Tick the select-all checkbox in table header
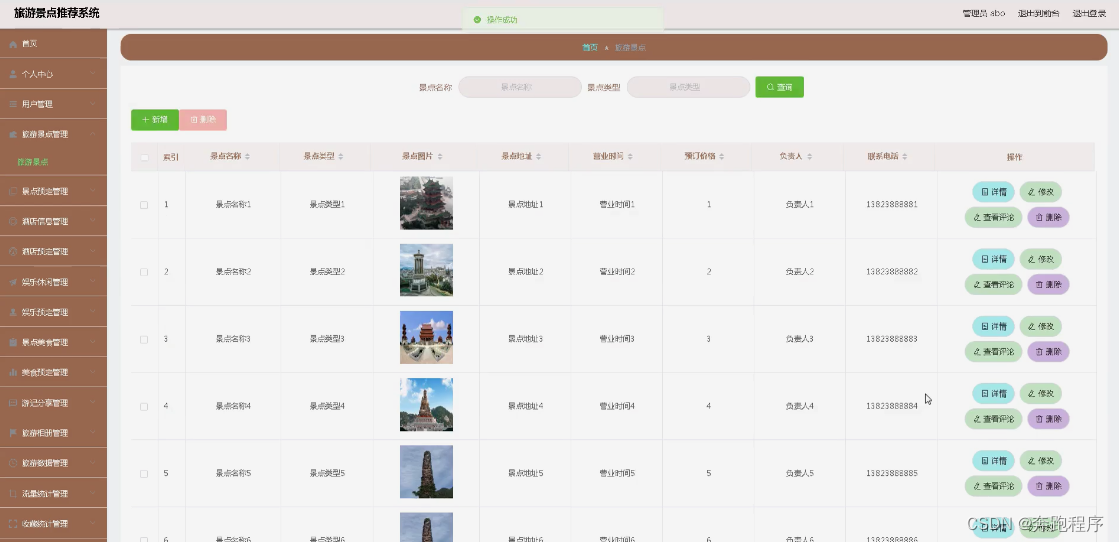Image resolution: width=1119 pixels, height=542 pixels. [x=144, y=157]
